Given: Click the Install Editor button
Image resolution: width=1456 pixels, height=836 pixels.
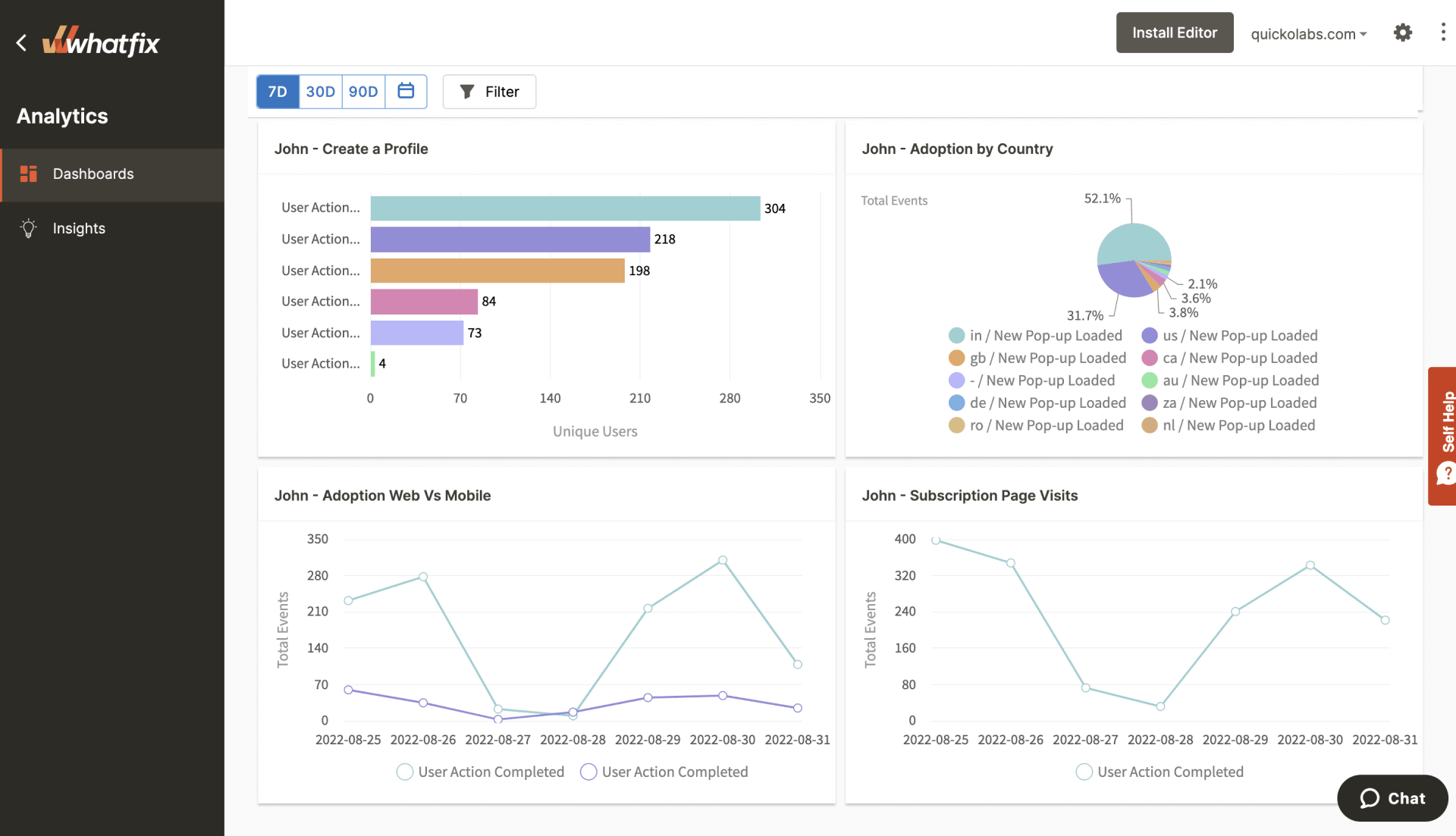Looking at the screenshot, I should point(1175,32).
